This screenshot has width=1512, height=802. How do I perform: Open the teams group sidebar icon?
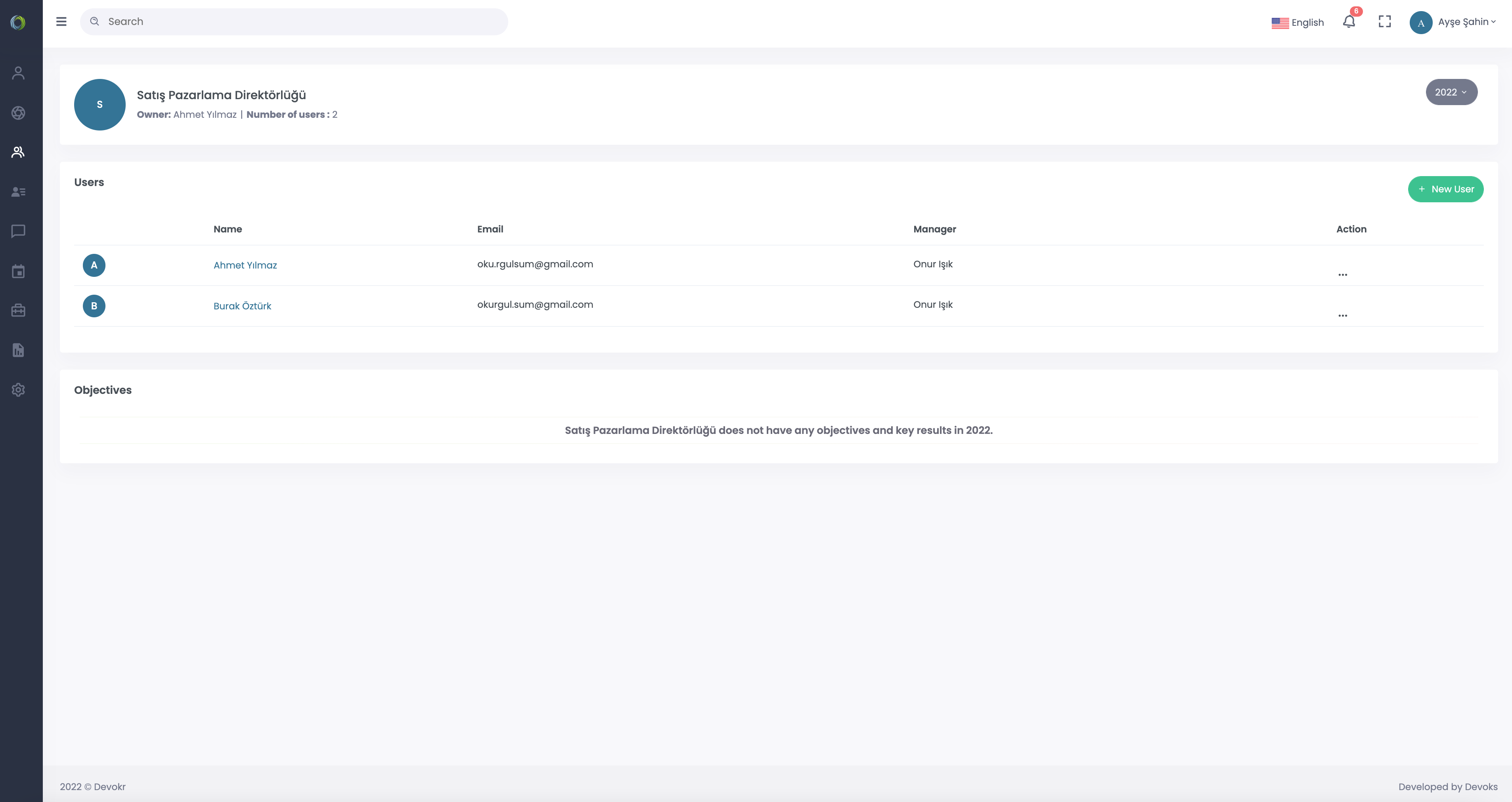click(18, 152)
